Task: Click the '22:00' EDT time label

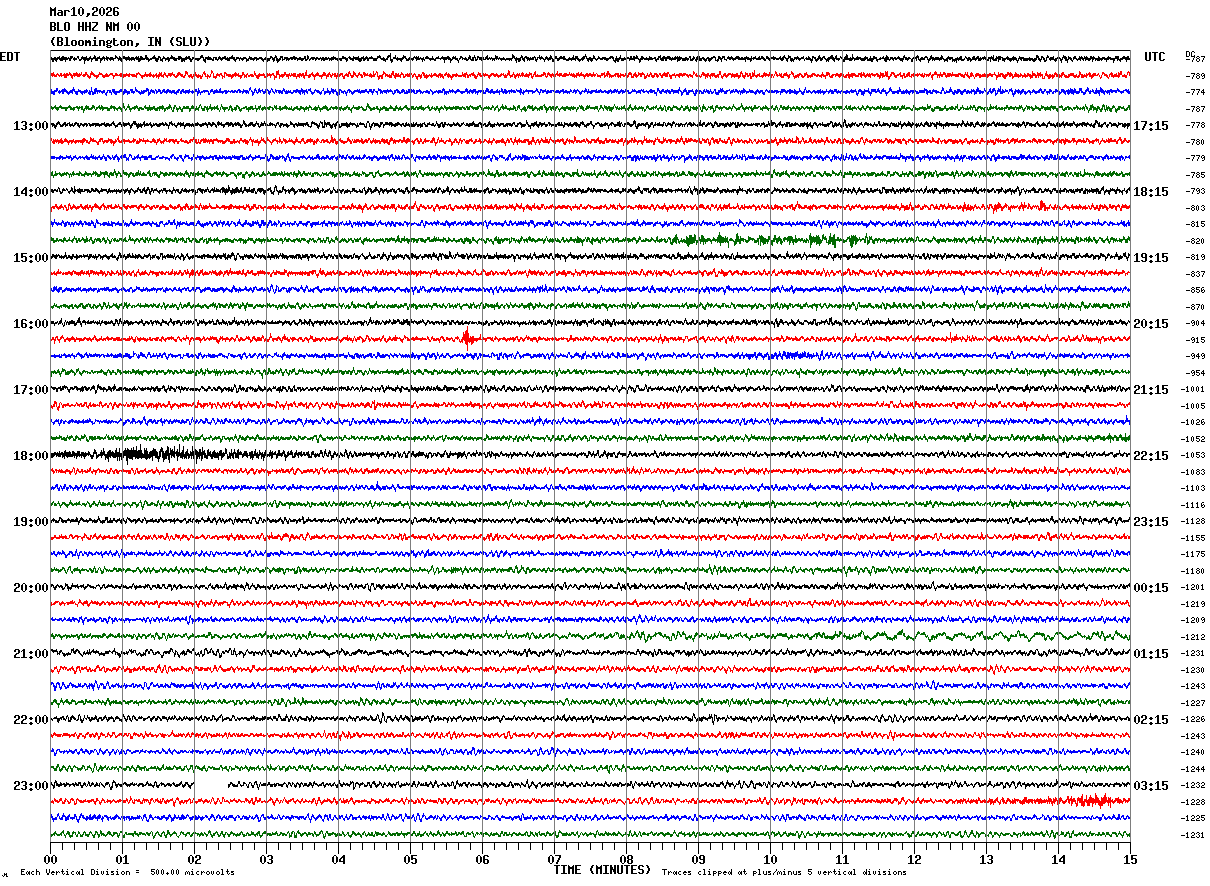Action: tap(30, 720)
